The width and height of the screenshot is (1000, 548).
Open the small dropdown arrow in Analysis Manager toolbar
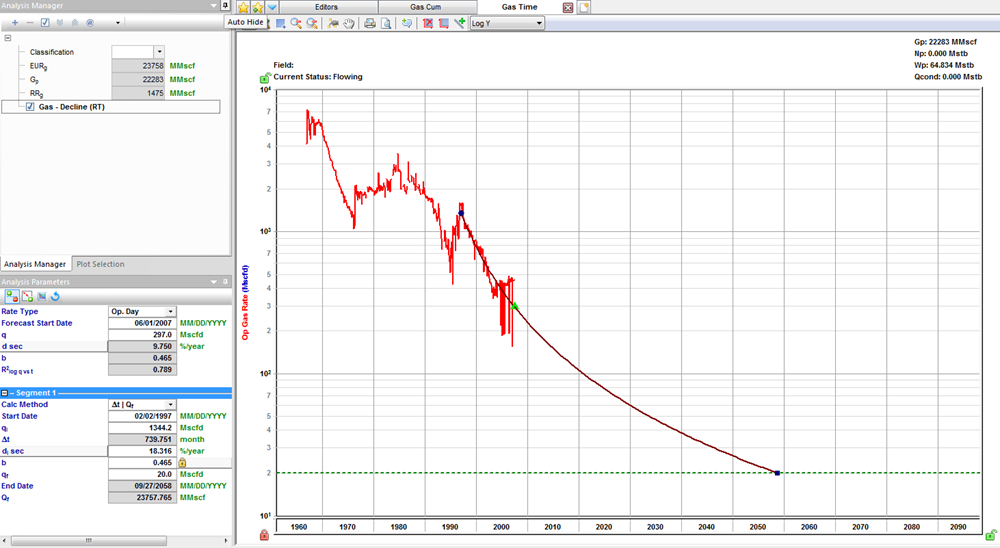118,23
